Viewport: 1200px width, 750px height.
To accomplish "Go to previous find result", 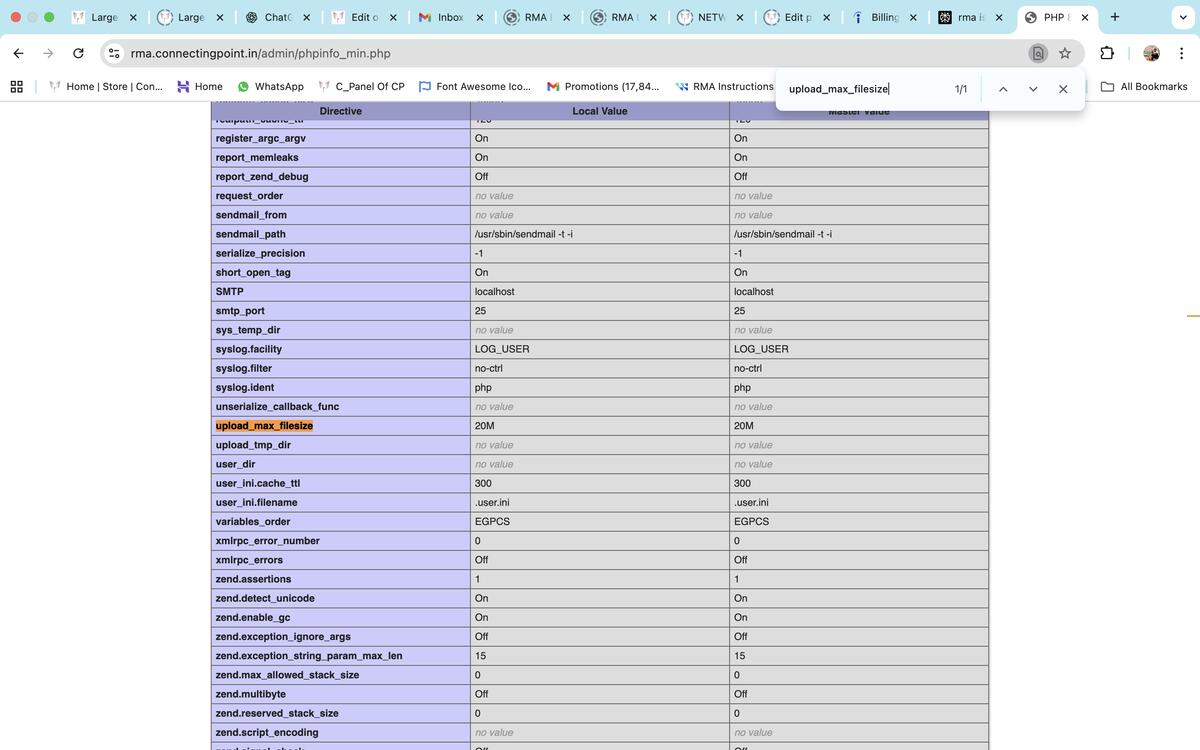I will tap(1002, 89).
